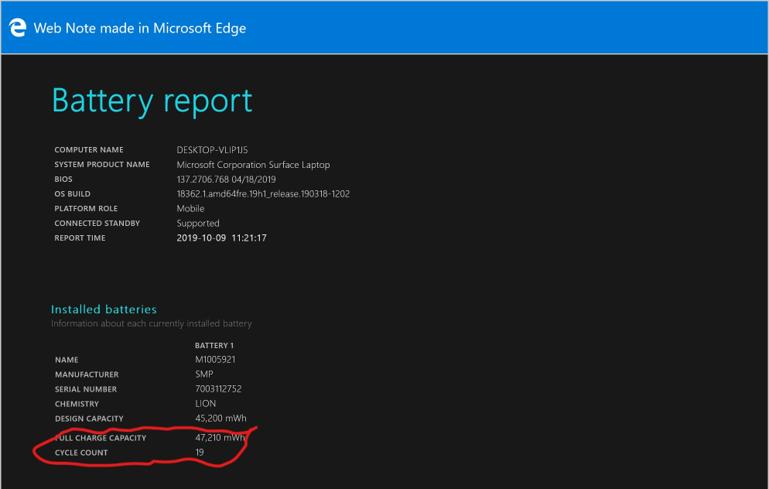The height and width of the screenshot is (489, 769).
Task: Select report time 2019-10-09 11:21:17
Action: [x=222, y=238]
